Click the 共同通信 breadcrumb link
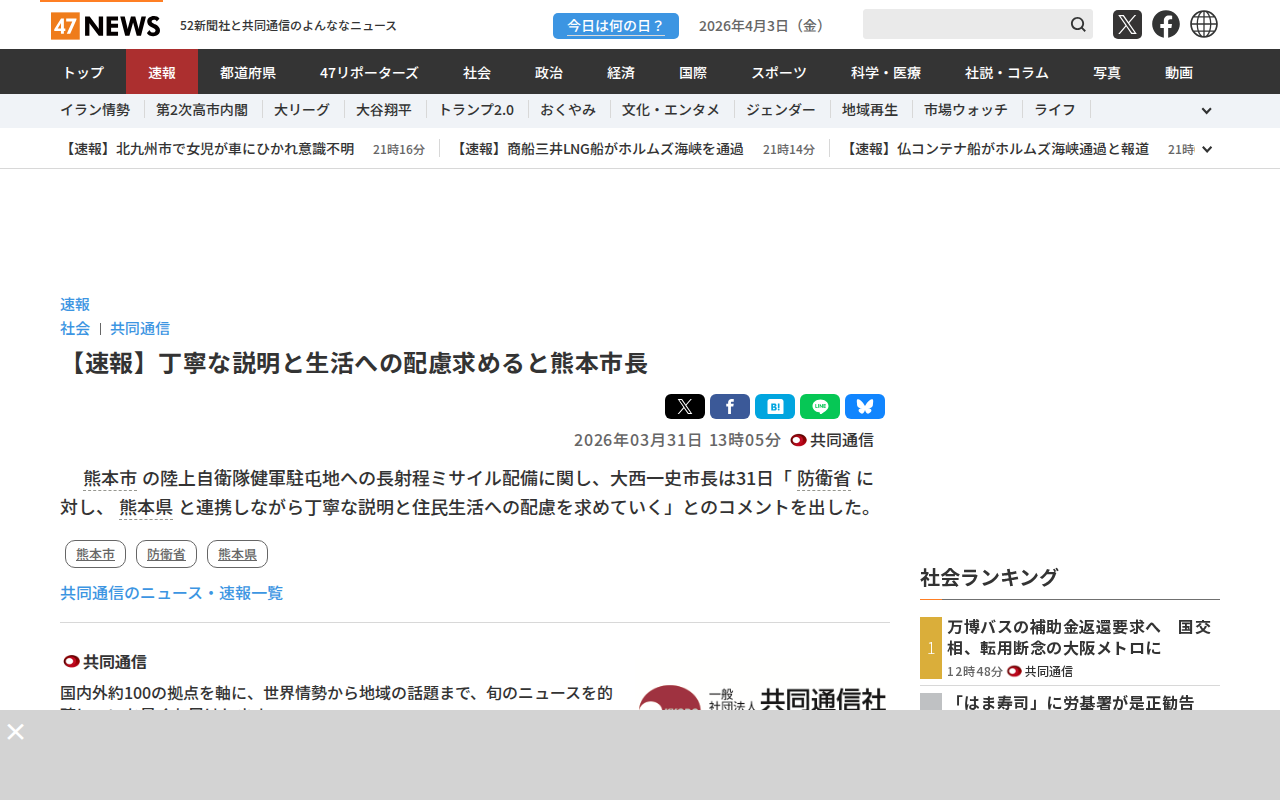Image resolution: width=1280 pixels, height=800 pixels. pyautogui.click(x=140, y=328)
